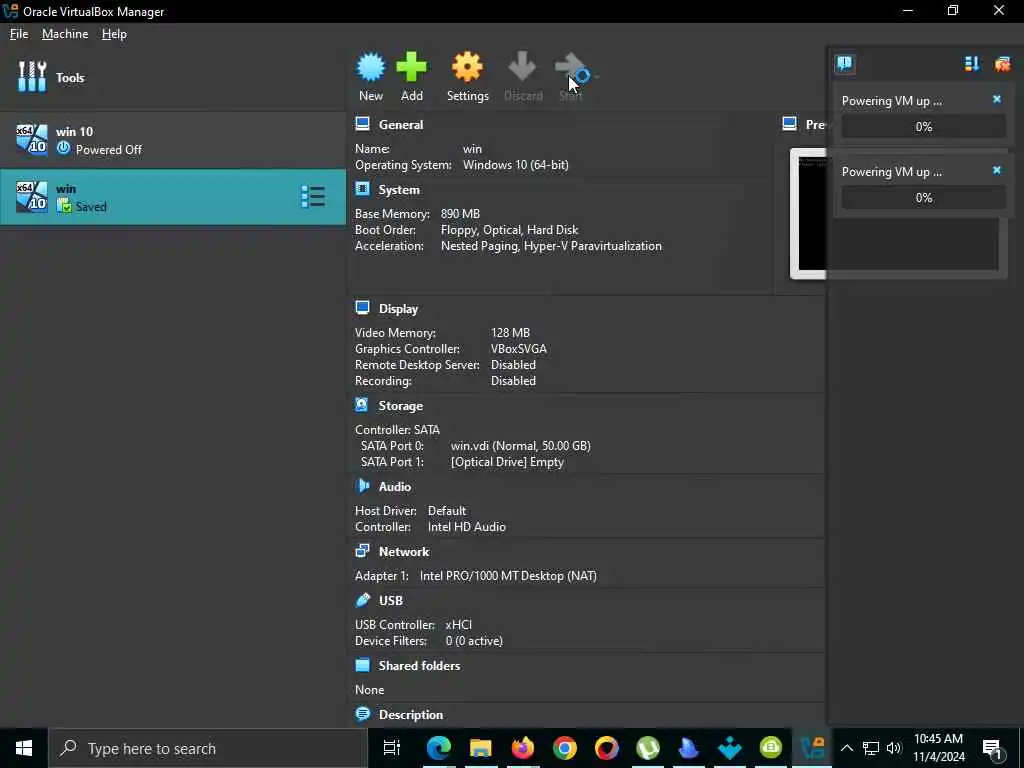
Task: Select the 'win' Saved machine
Action: pos(172,197)
